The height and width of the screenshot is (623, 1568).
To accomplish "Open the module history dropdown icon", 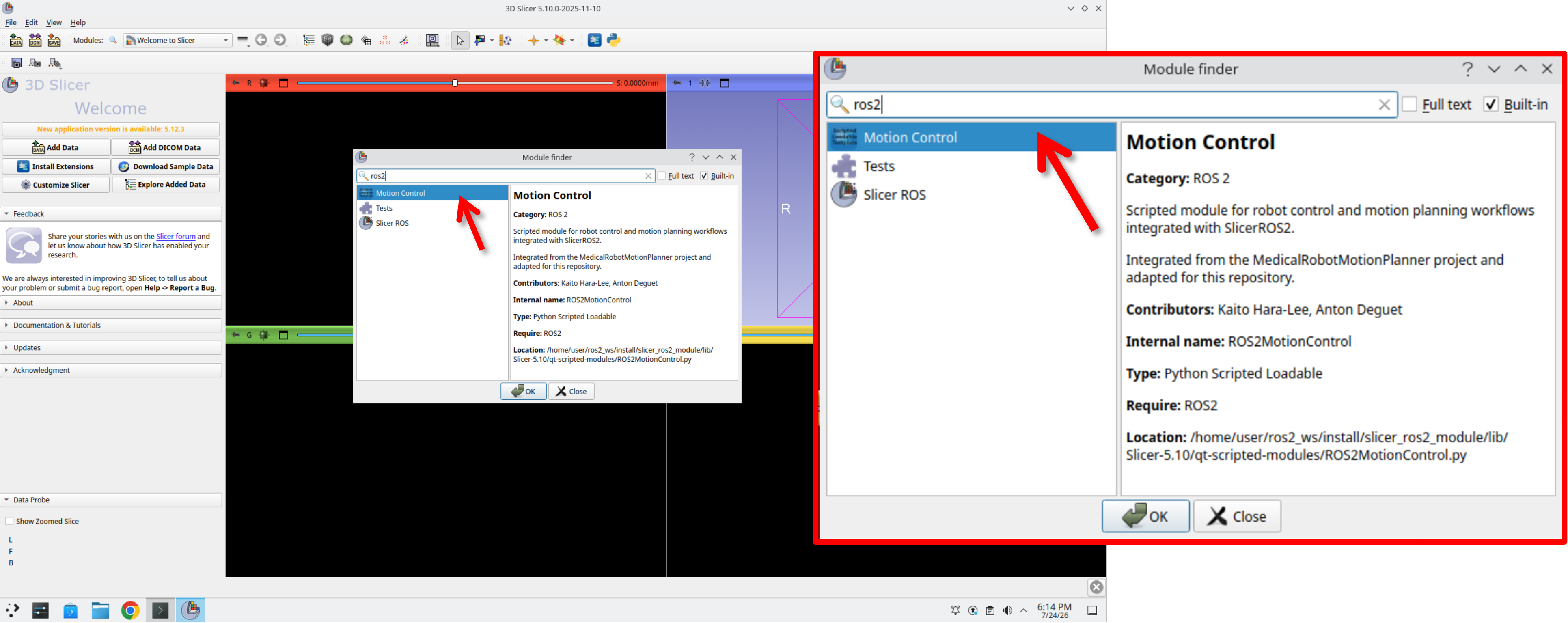I will pyautogui.click(x=243, y=40).
